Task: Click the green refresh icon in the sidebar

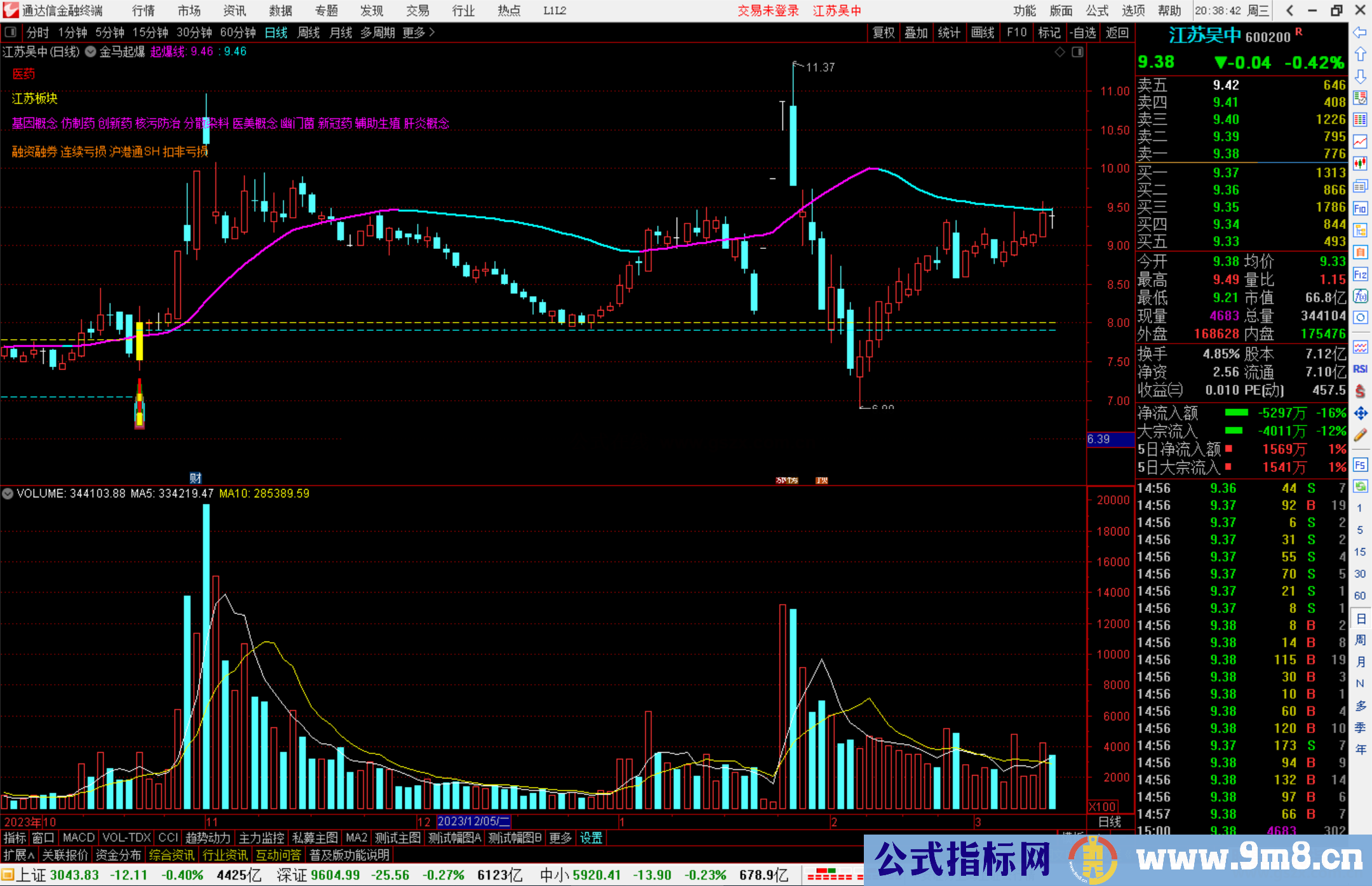Action: pyautogui.click(x=1360, y=487)
